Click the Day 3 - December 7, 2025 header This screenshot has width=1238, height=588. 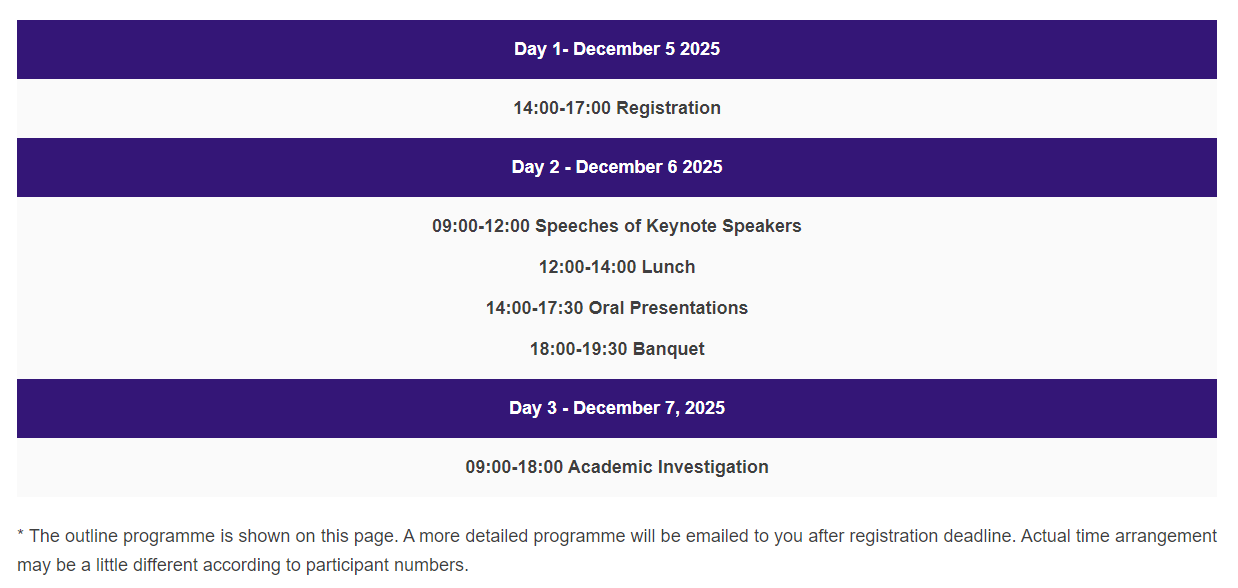[617, 408]
